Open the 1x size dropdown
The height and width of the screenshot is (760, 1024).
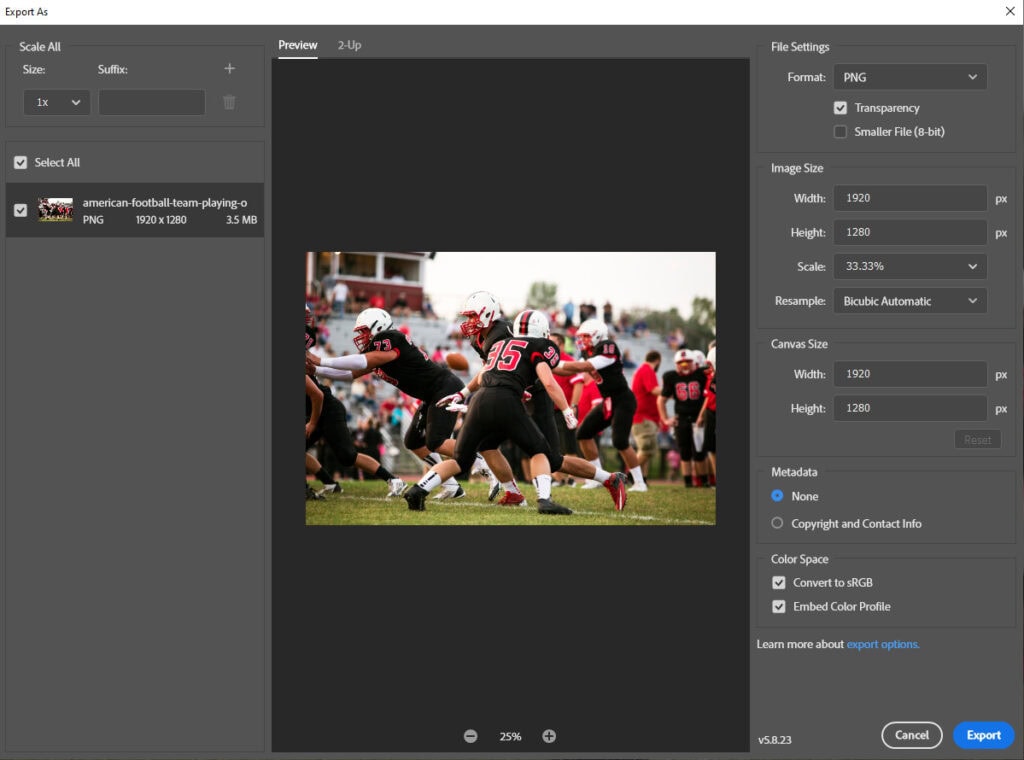(x=56, y=101)
